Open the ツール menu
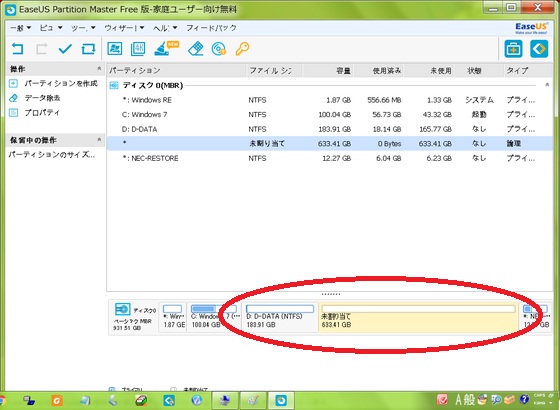Screen dimensions: 560x410 coord(83,28)
